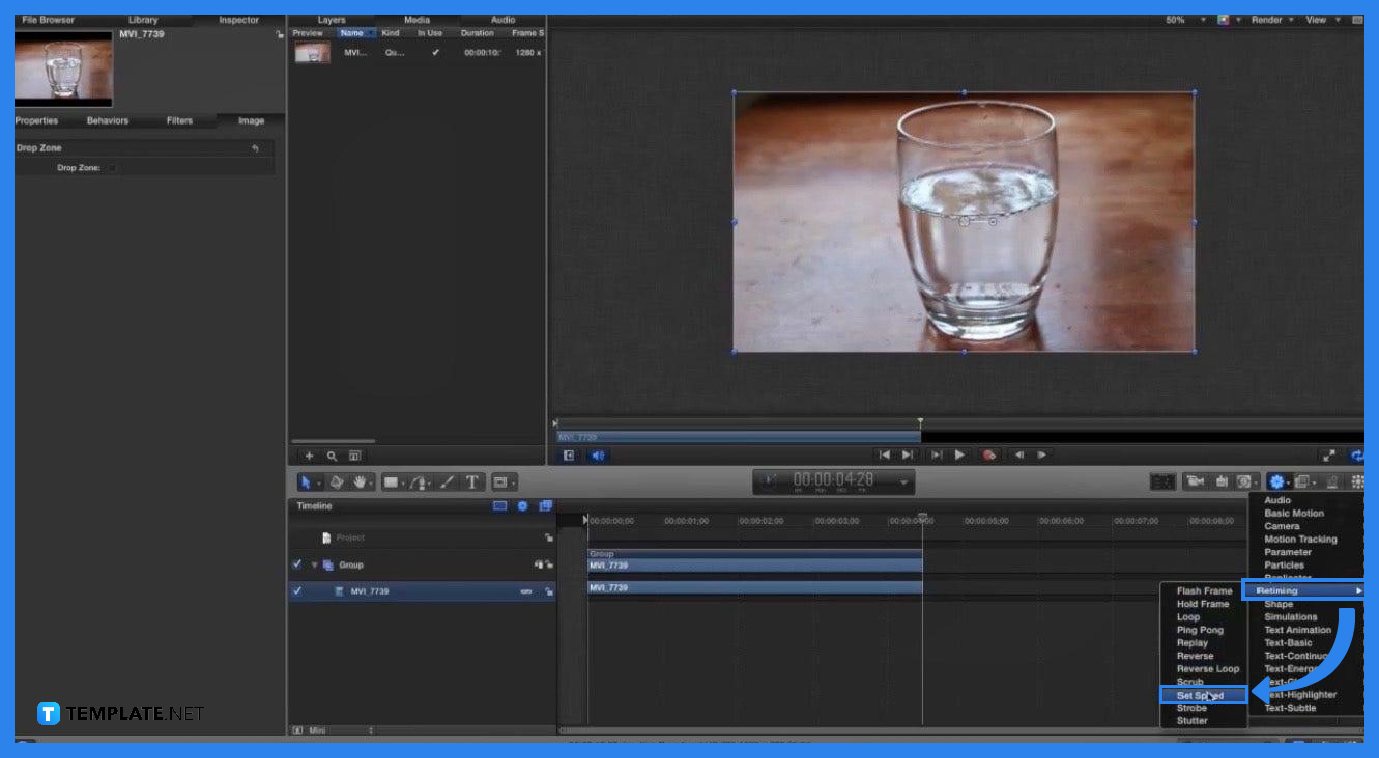Select the Text tool
This screenshot has width=1379, height=758.
pyautogui.click(x=472, y=482)
